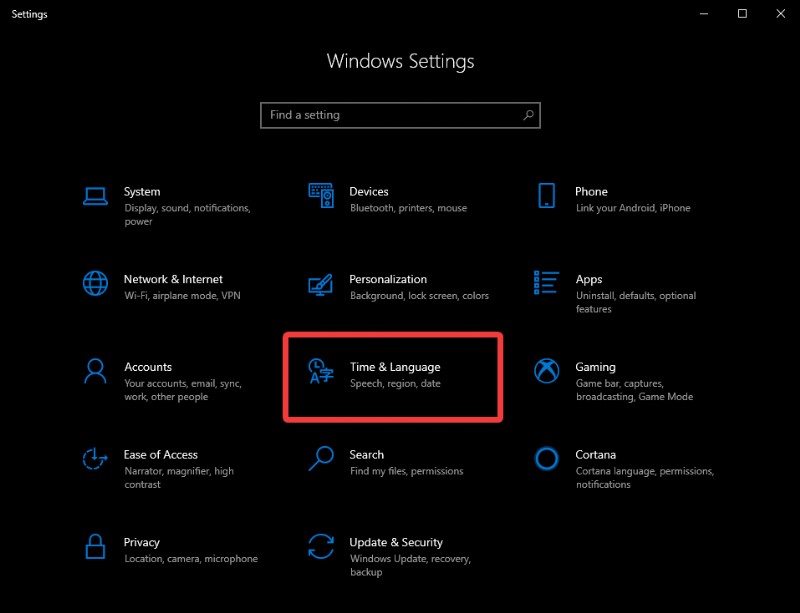Click the Settings label in the title bar

click(x=29, y=14)
